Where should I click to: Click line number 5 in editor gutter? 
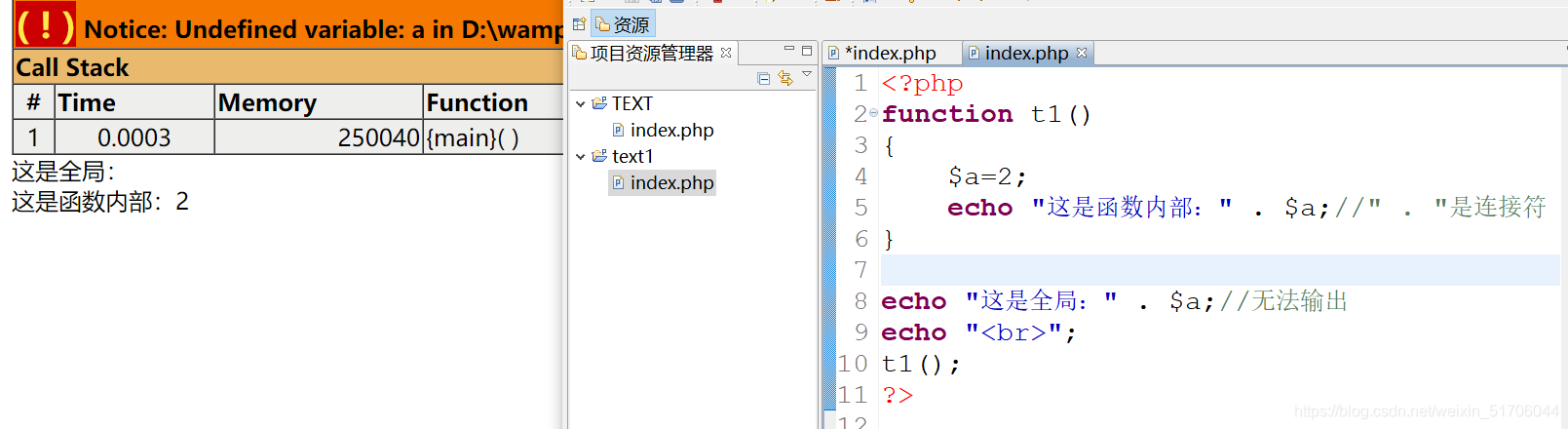(x=860, y=208)
